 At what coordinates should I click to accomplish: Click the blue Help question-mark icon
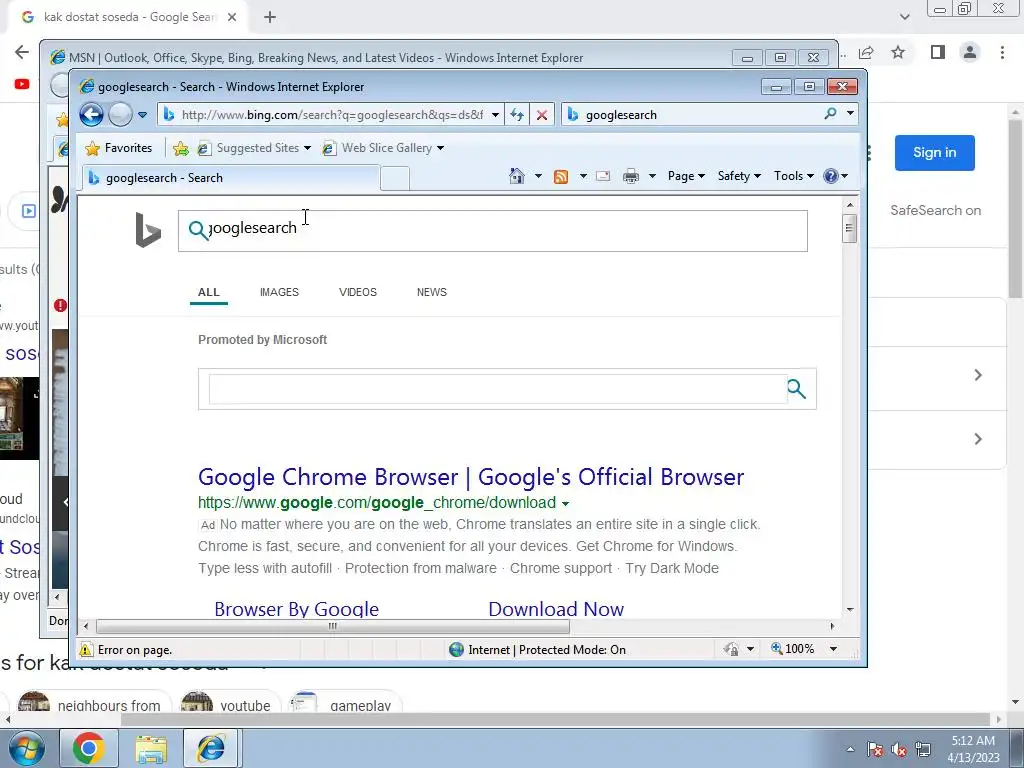831,176
